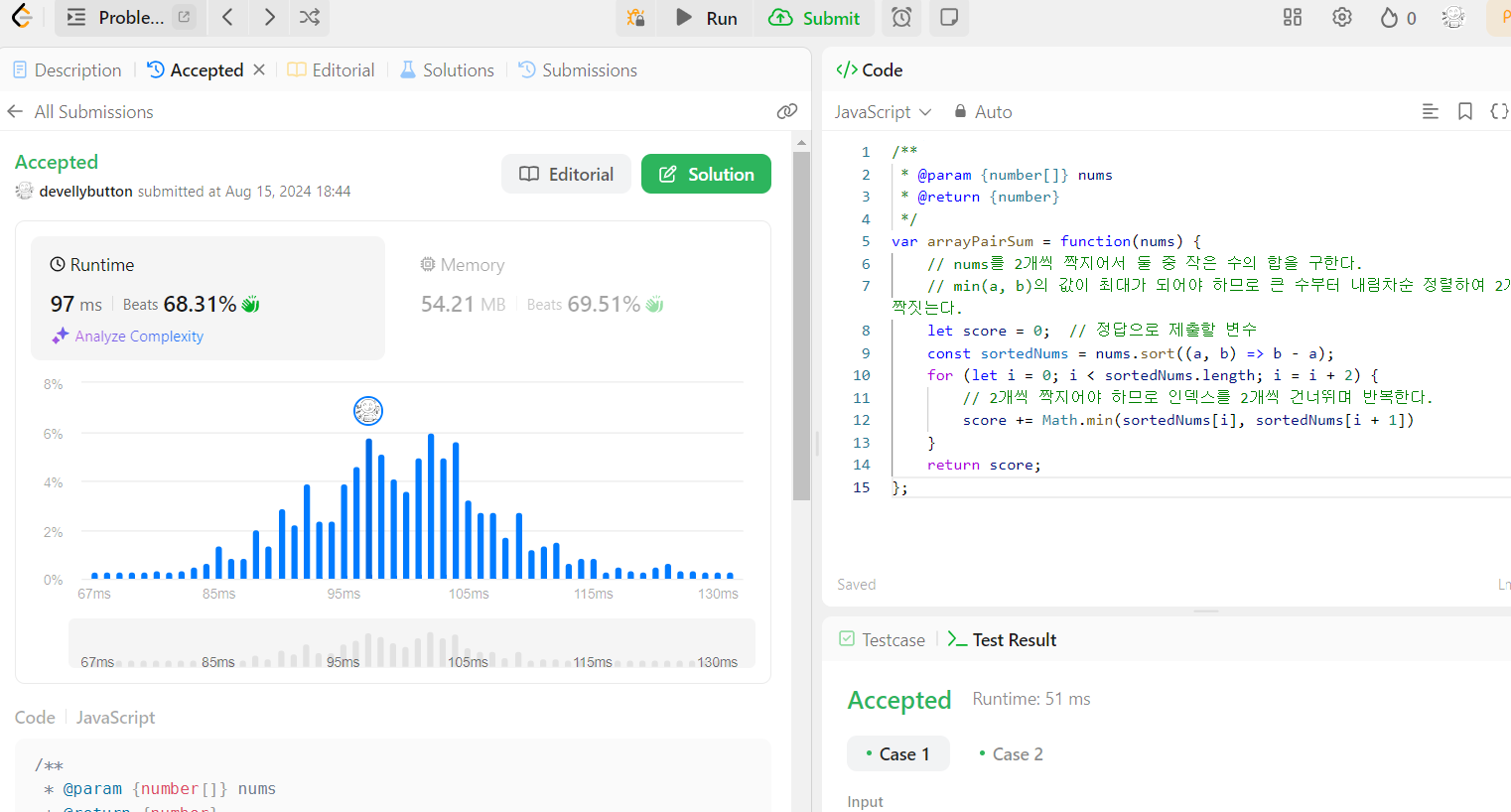The image size is (1511, 812).
Task: Click the runtime distribution range slider strip
Action: 412,643
